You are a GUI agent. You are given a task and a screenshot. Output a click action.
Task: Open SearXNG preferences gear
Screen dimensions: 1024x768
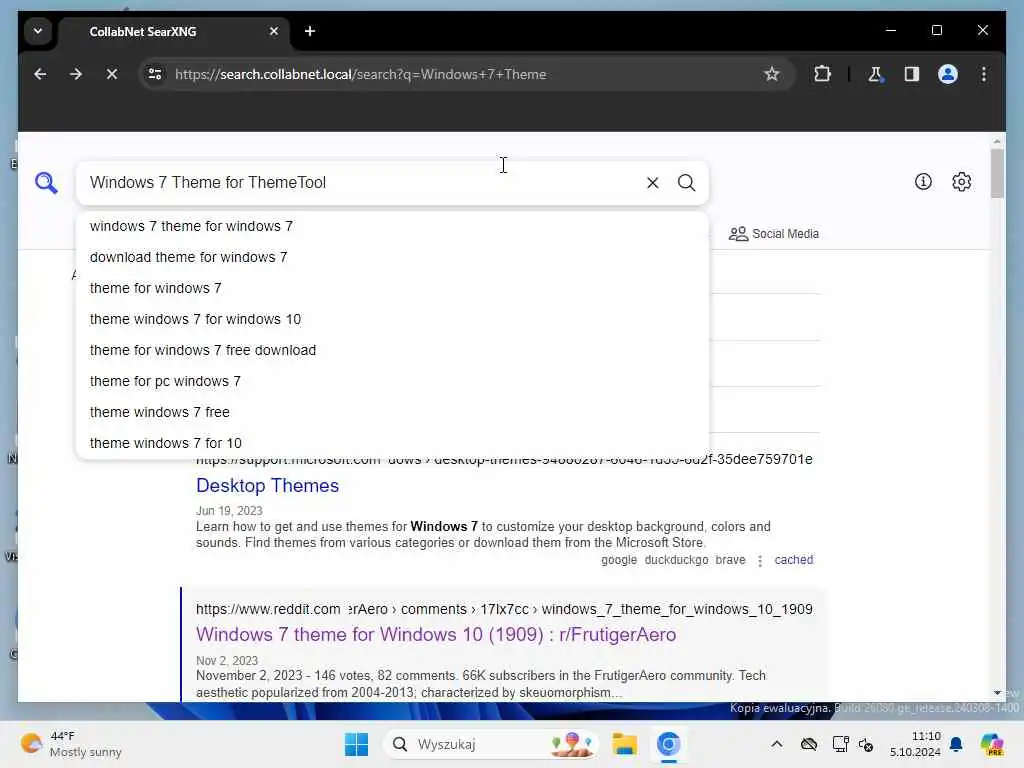pos(961,182)
